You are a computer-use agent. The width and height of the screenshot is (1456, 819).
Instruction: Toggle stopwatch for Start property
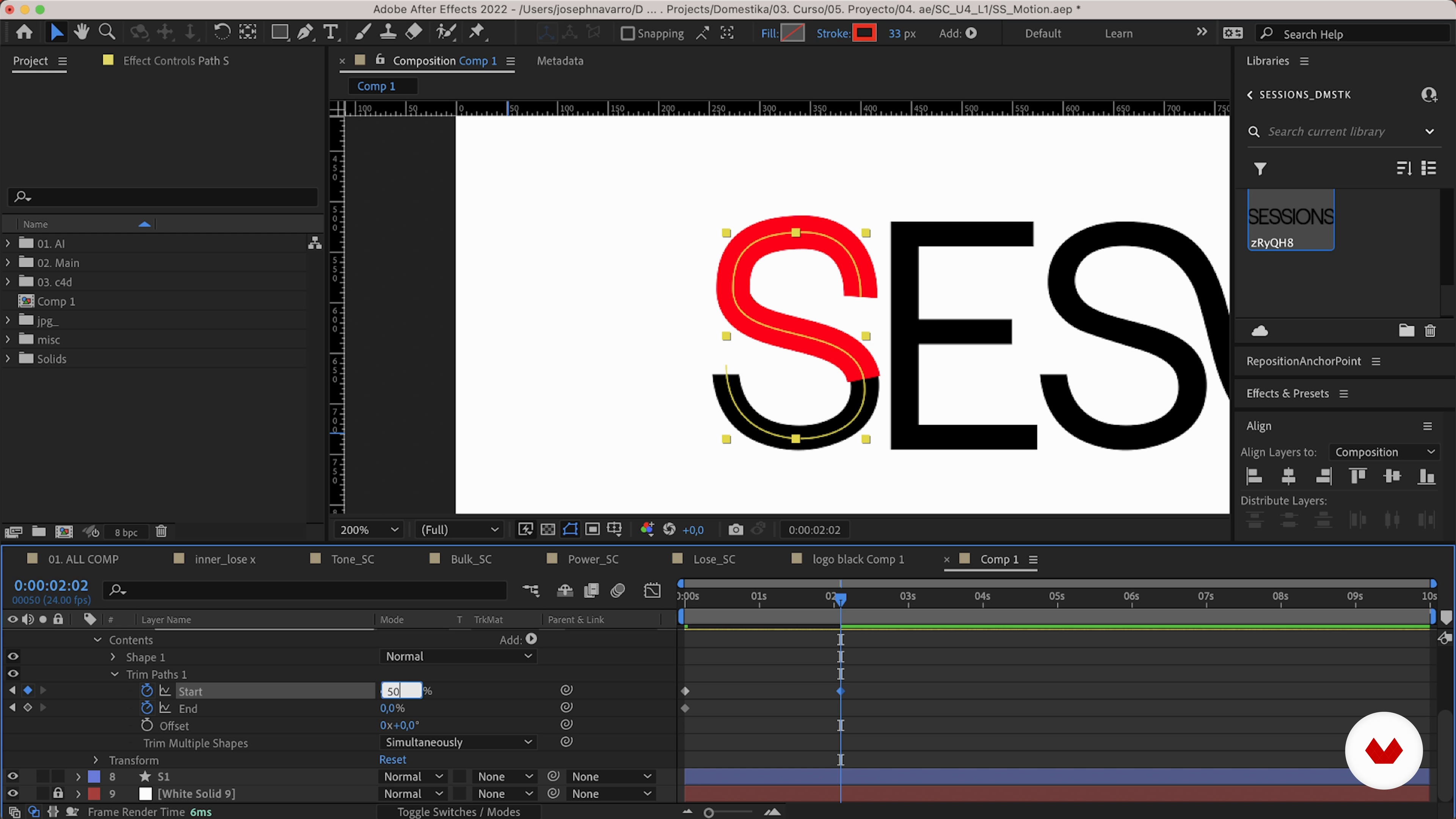coord(146,691)
